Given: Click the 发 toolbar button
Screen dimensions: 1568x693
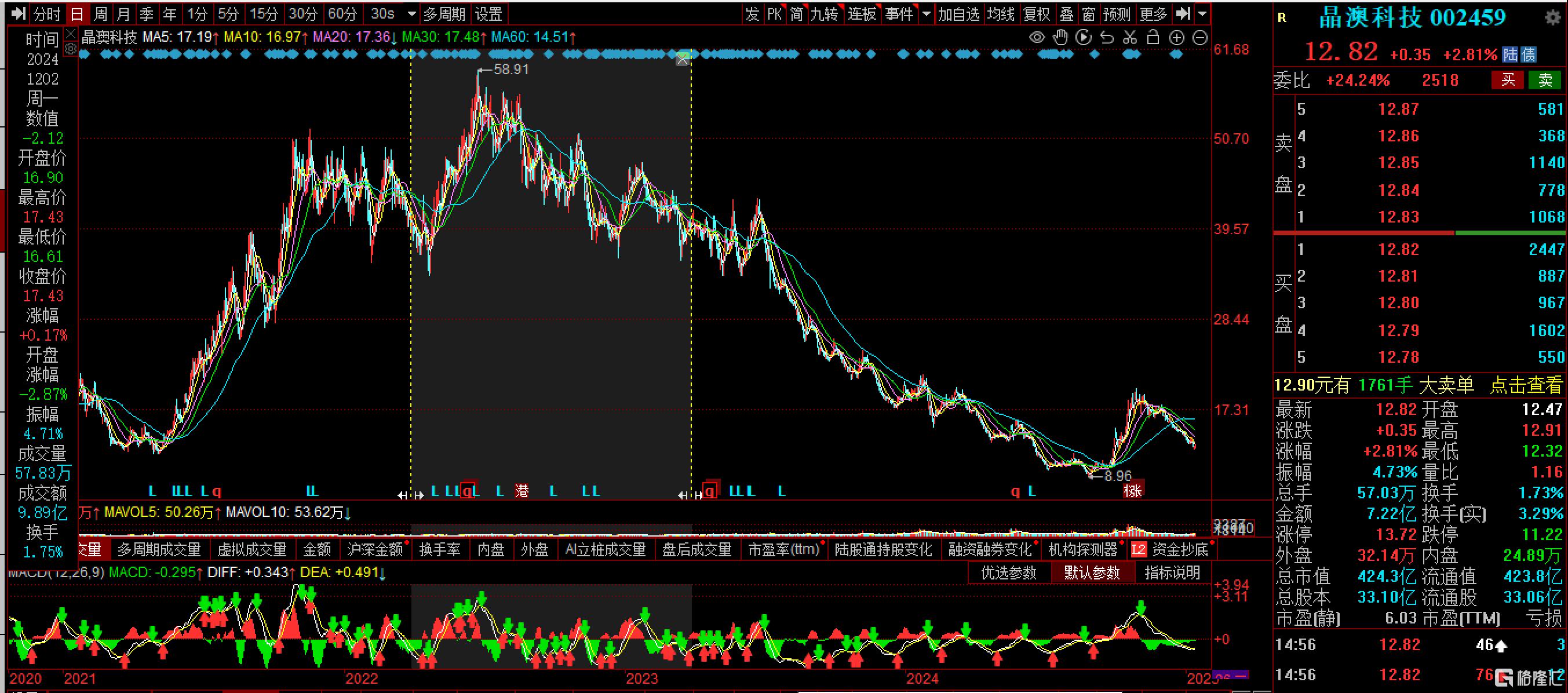Looking at the screenshot, I should coord(752,13).
